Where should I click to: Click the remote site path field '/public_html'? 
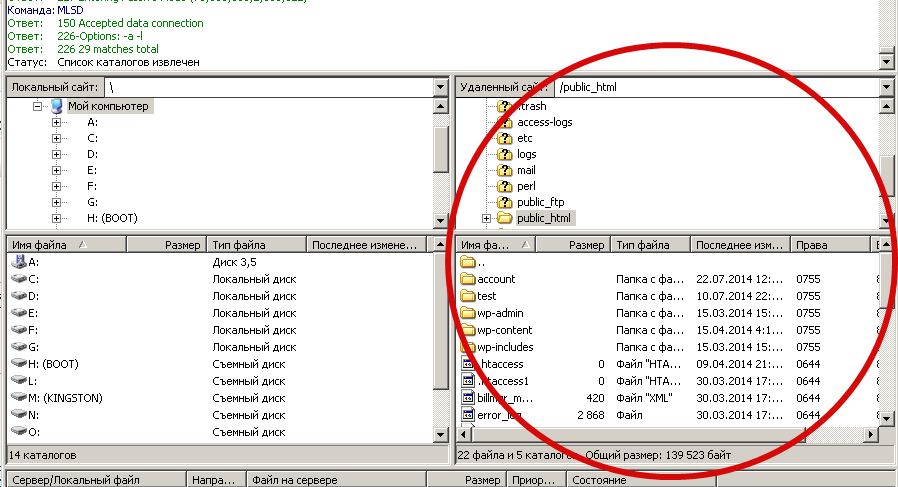(717, 88)
